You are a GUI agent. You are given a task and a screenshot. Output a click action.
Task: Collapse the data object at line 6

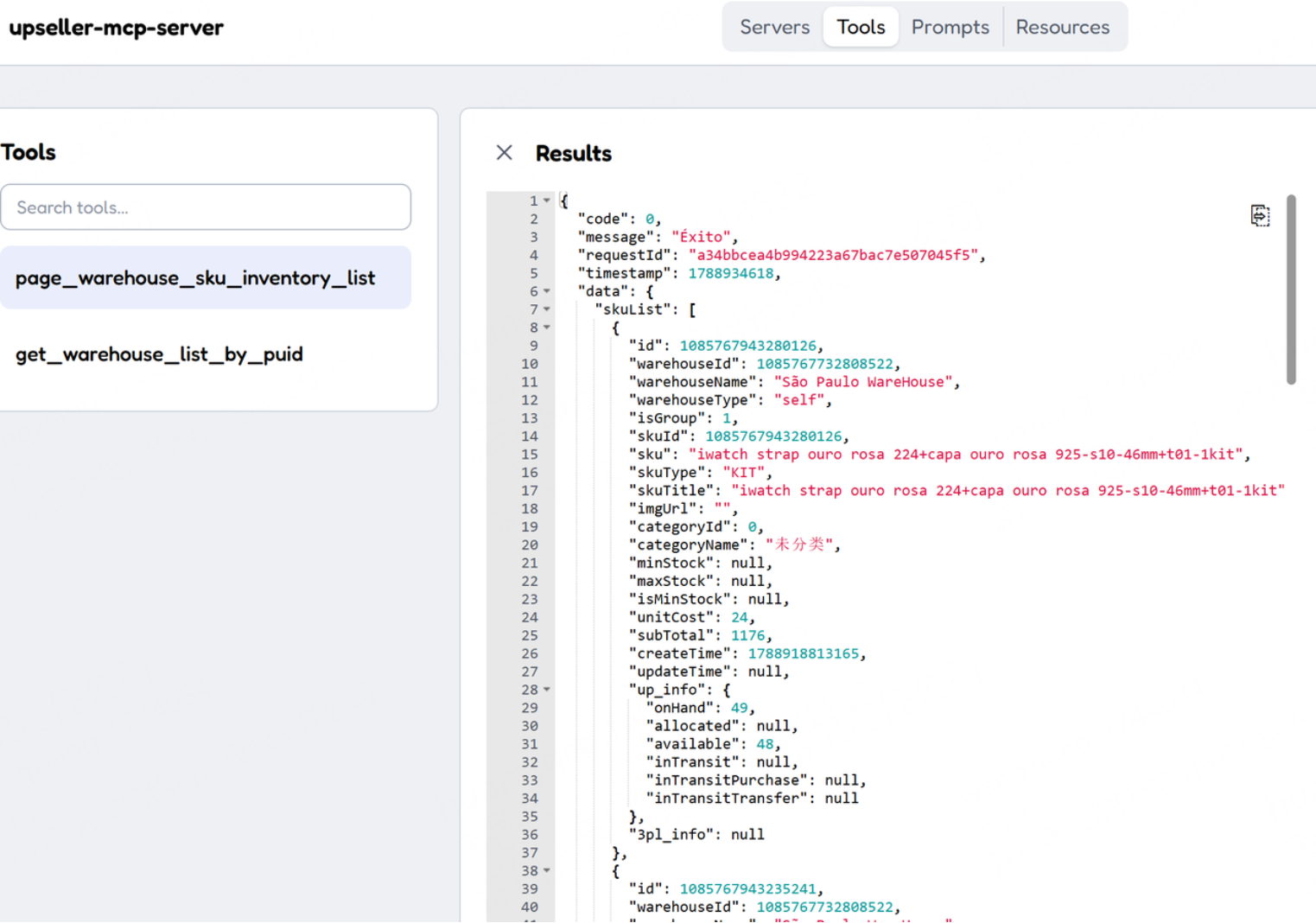click(x=546, y=291)
